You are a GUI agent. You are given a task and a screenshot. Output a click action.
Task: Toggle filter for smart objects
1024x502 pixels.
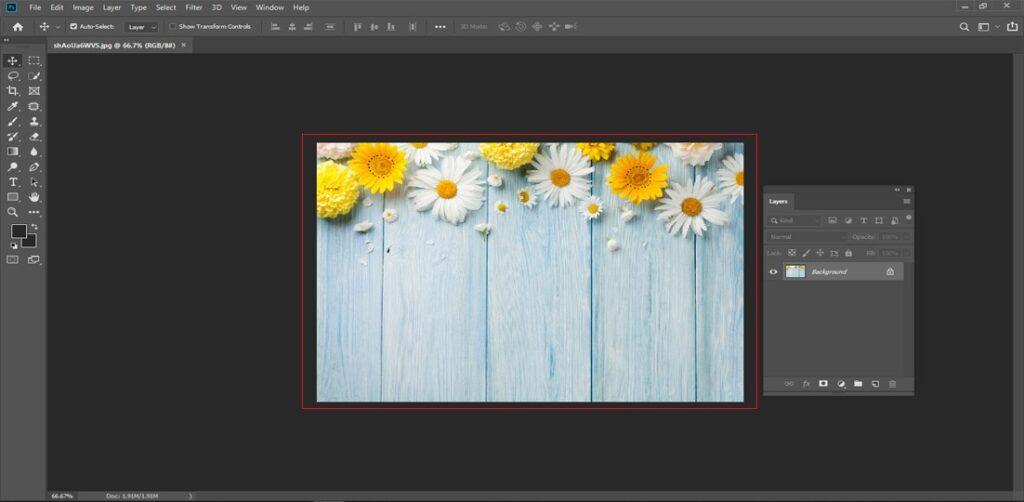pos(894,221)
